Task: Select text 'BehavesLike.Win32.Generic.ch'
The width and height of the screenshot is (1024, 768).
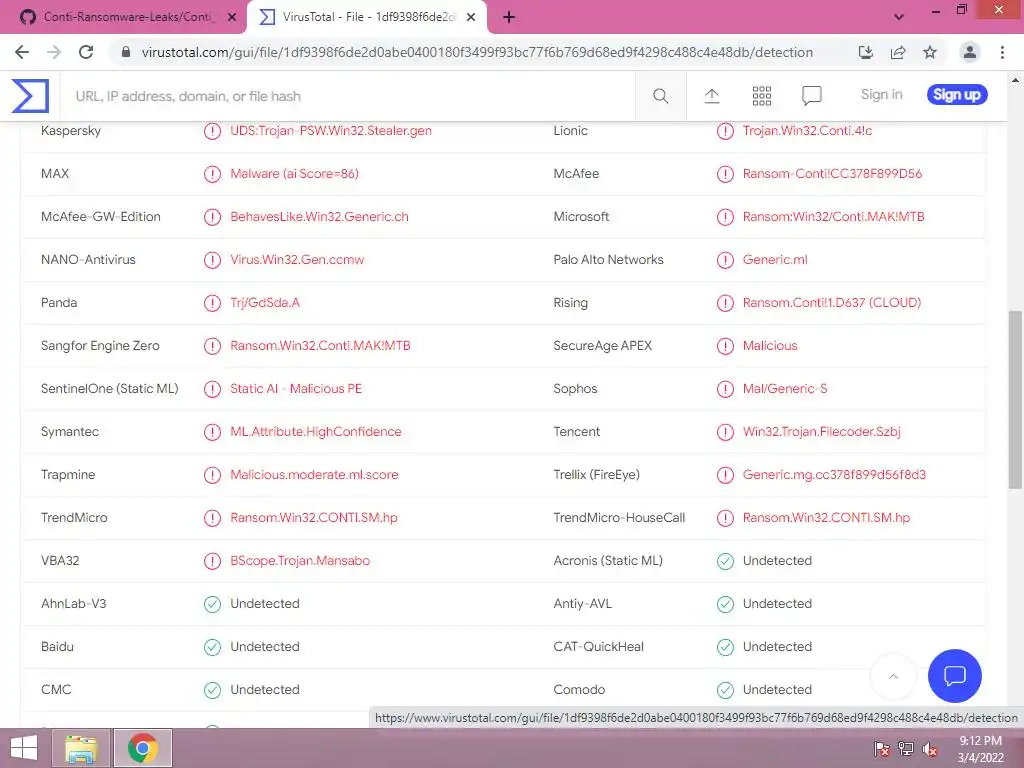Action: 319,217
